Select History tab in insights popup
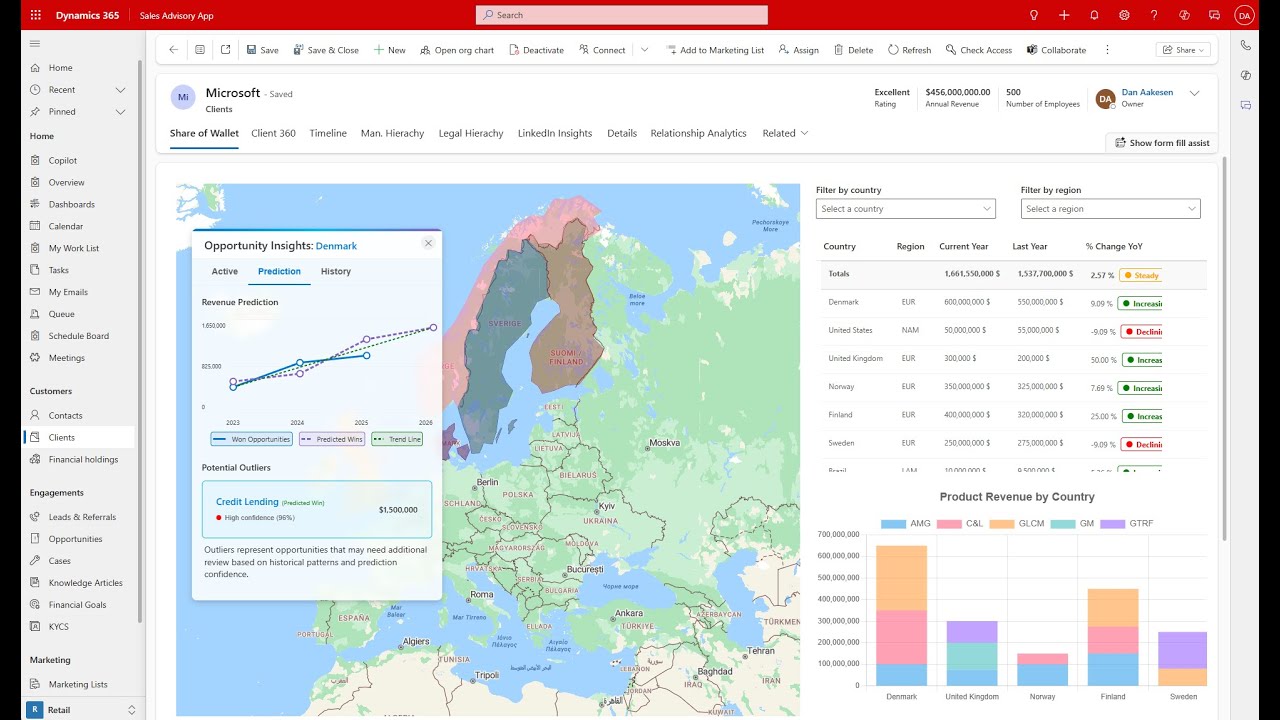1280x720 pixels. coord(336,271)
